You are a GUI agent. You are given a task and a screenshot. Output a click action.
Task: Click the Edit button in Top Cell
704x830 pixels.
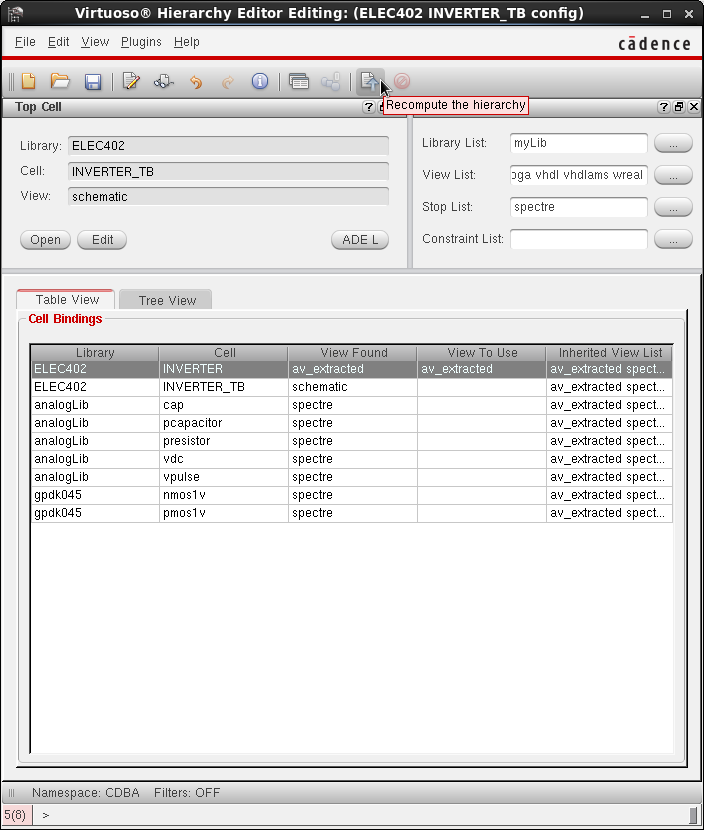point(102,240)
